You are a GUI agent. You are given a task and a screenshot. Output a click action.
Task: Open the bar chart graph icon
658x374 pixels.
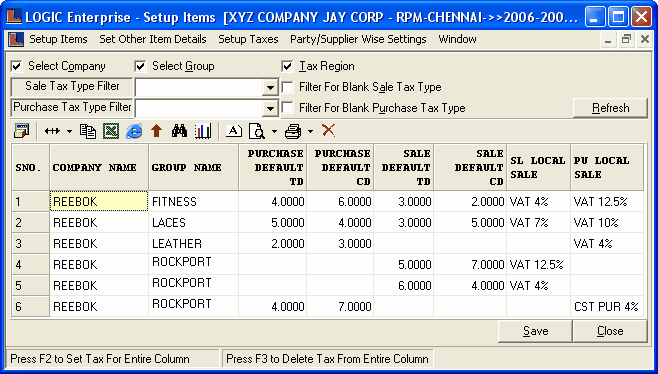pyautogui.click(x=203, y=131)
